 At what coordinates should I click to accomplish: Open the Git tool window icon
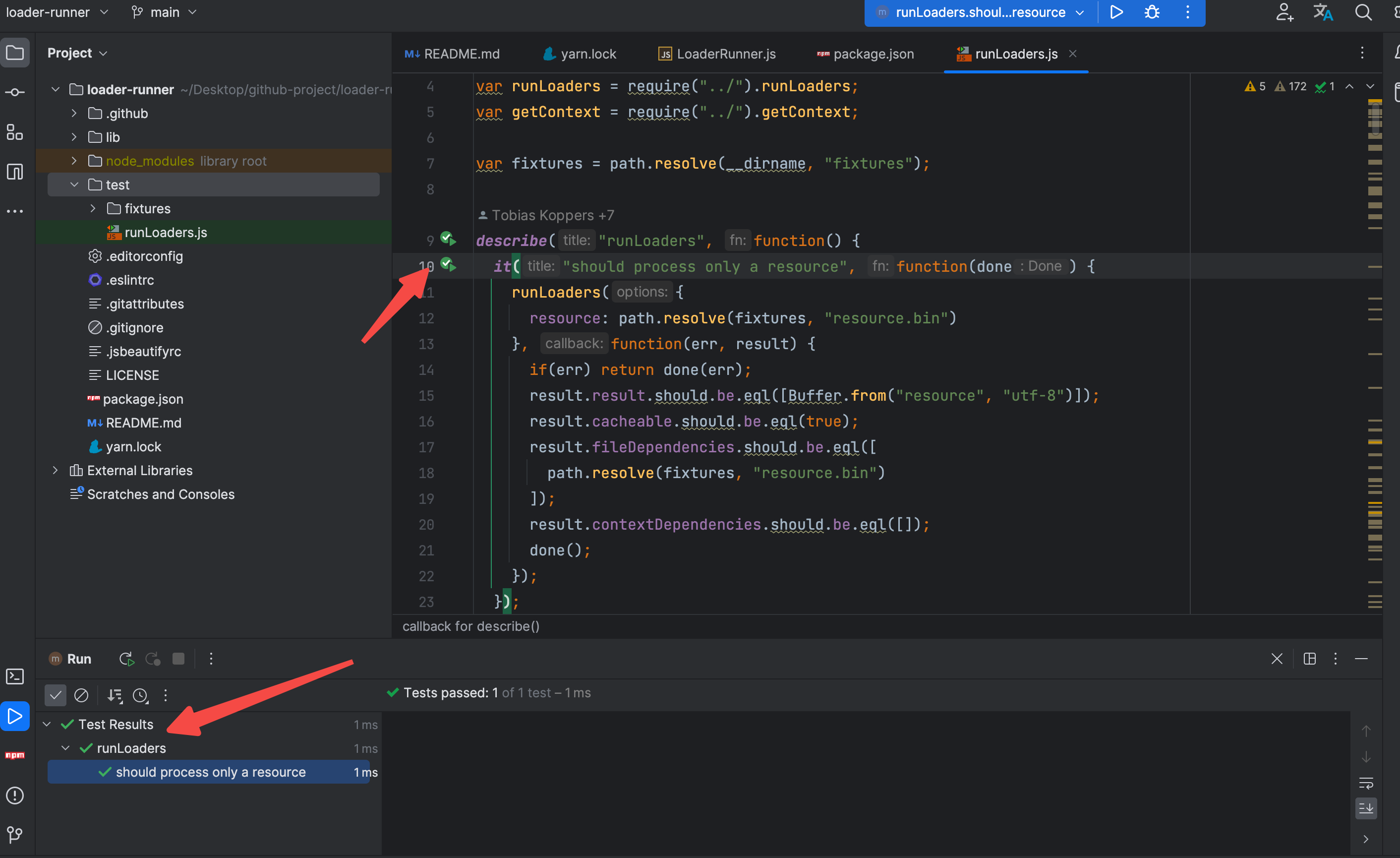coord(15,834)
